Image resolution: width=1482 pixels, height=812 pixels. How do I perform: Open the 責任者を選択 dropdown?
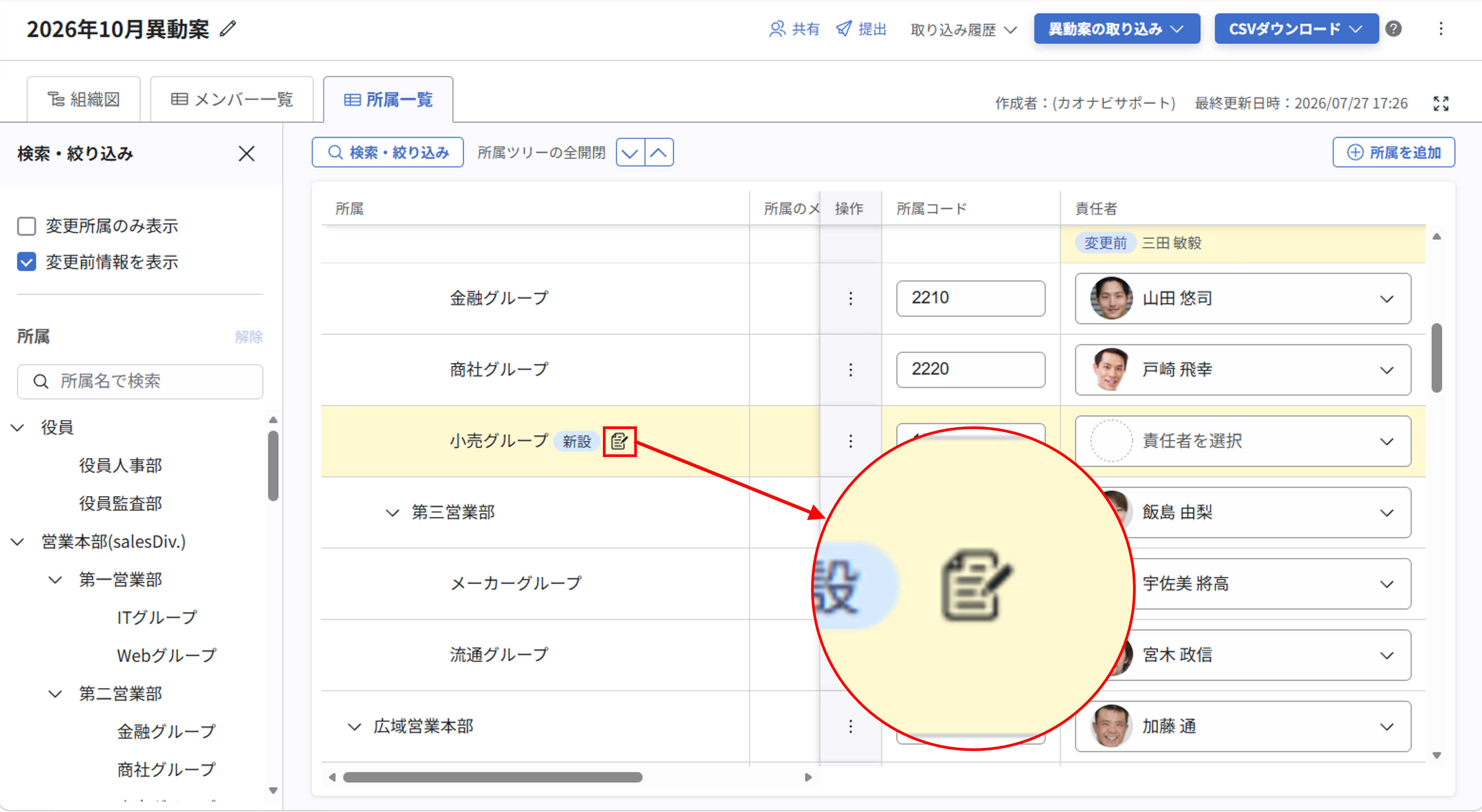[1243, 441]
